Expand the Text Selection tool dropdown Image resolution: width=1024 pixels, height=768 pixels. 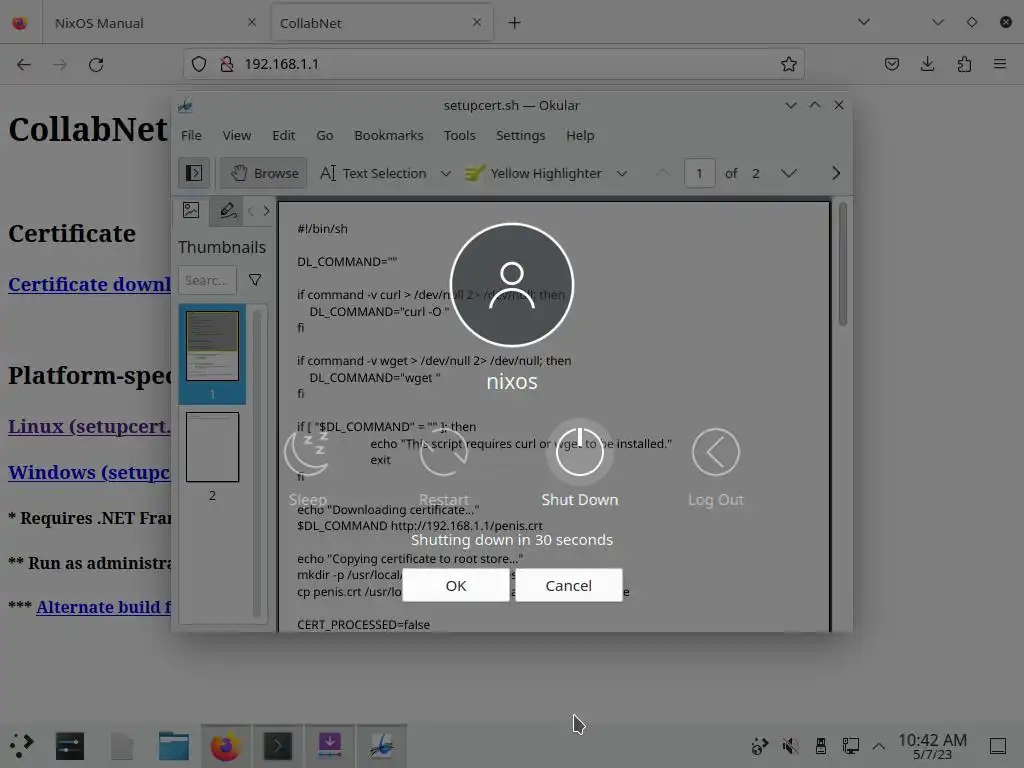click(x=445, y=173)
